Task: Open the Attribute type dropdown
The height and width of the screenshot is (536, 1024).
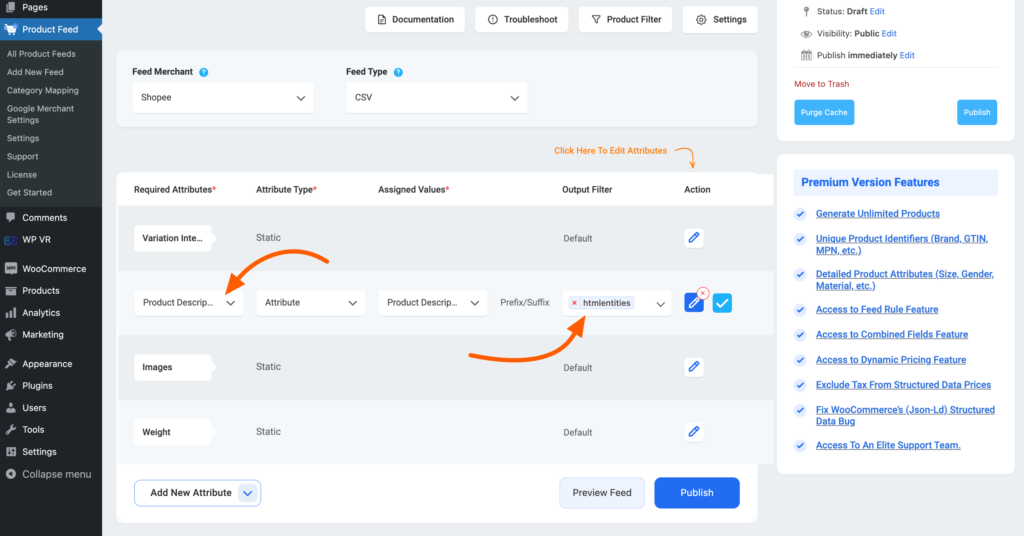Action: pyautogui.click(x=311, y=303)
